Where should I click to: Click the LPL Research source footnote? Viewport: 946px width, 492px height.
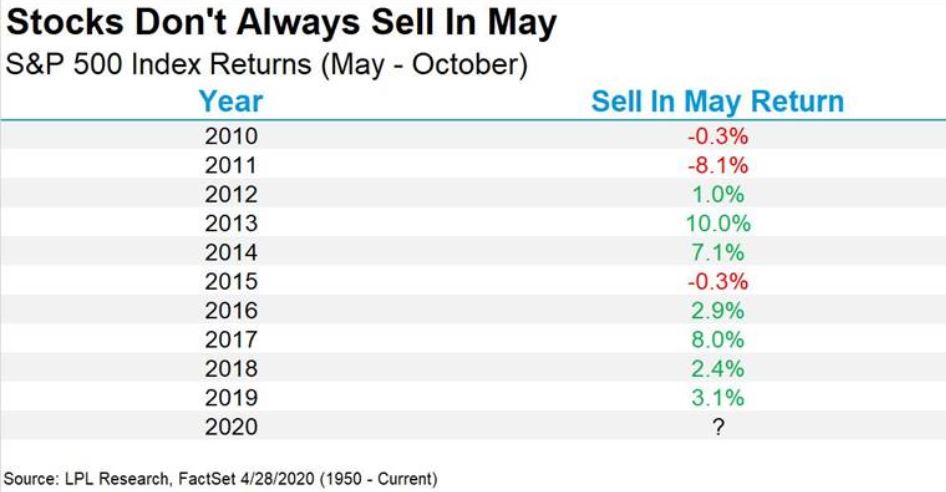click(x=220, y=479)
